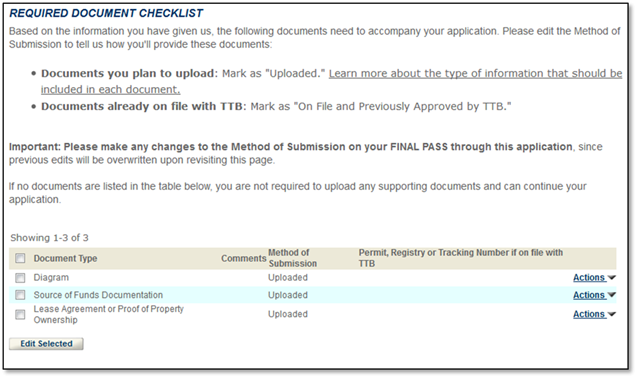Expand Actions menu for Source of Funds
This screenshot has width=637, height=378.
(589, 295)
